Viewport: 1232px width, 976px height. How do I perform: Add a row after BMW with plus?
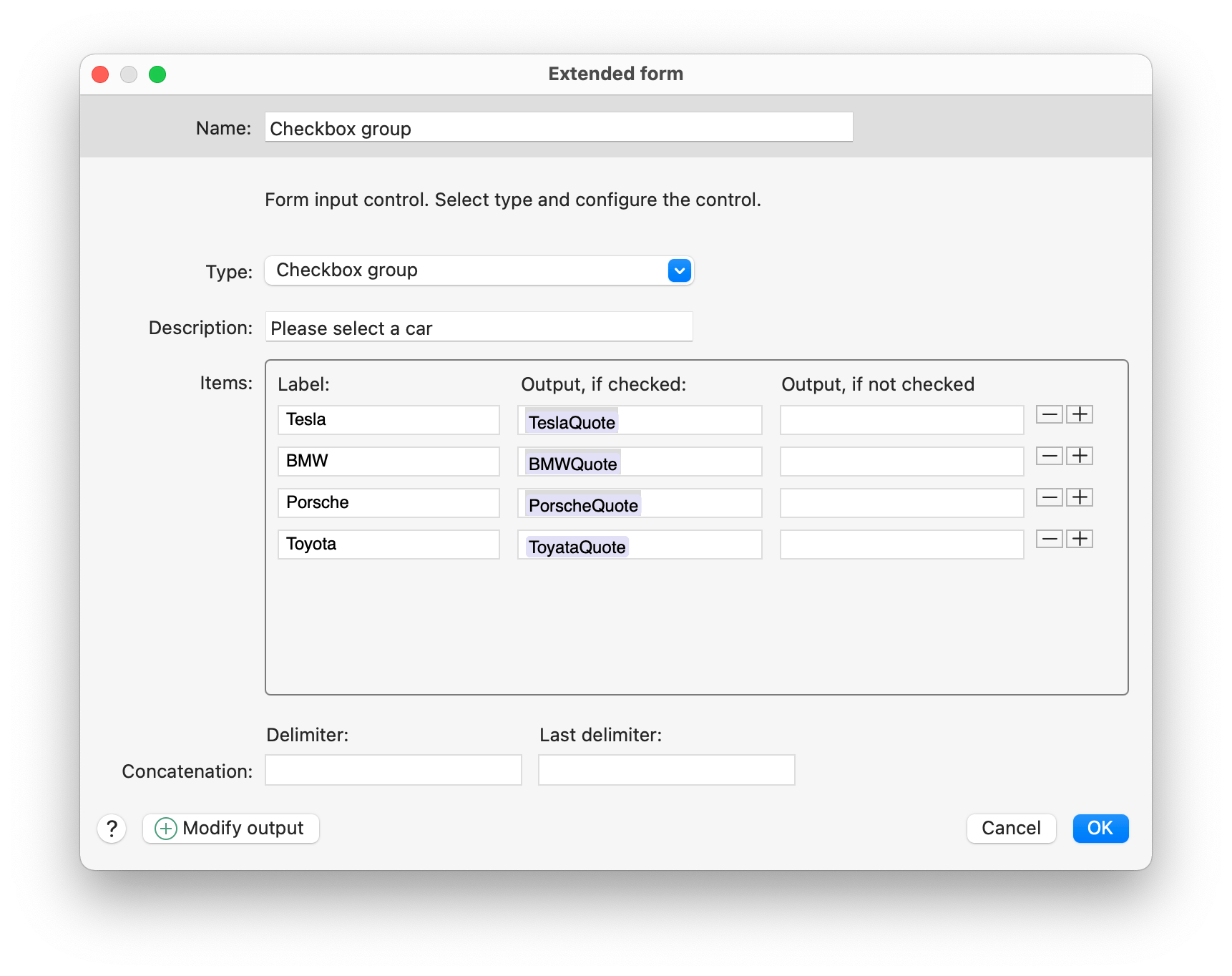point(1080,456)
